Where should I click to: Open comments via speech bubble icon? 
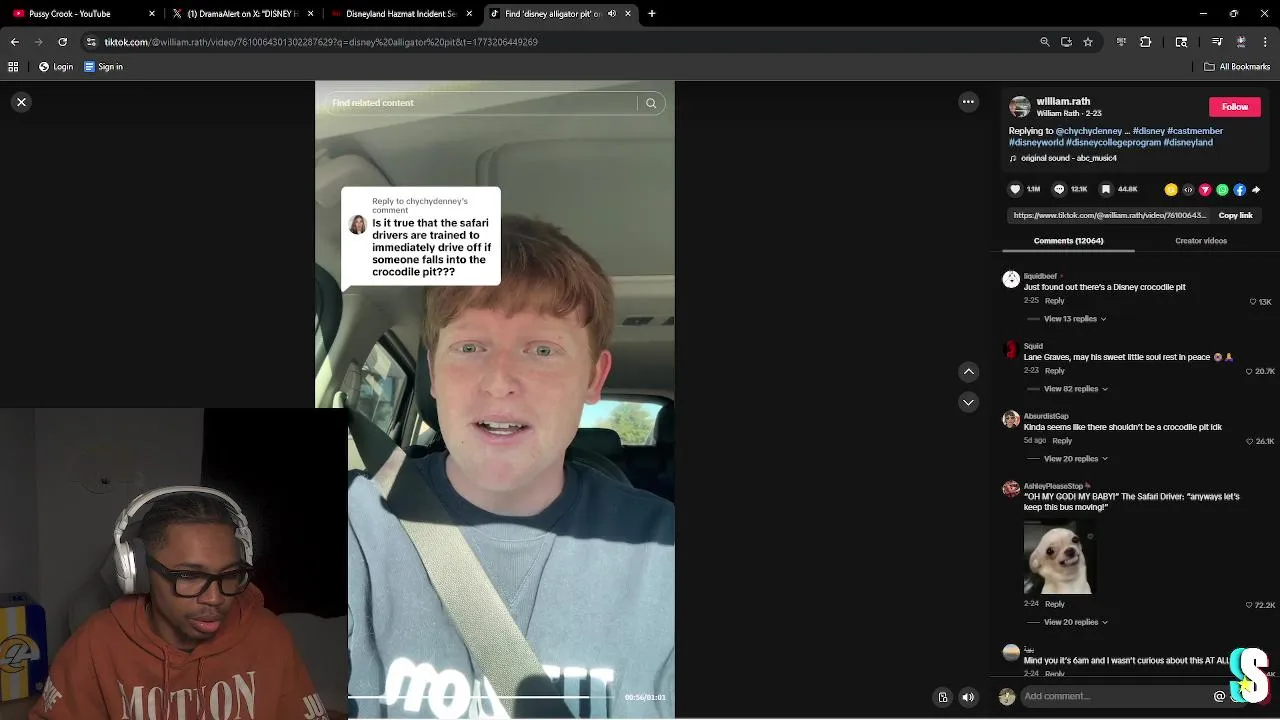tap(1059, 189)
